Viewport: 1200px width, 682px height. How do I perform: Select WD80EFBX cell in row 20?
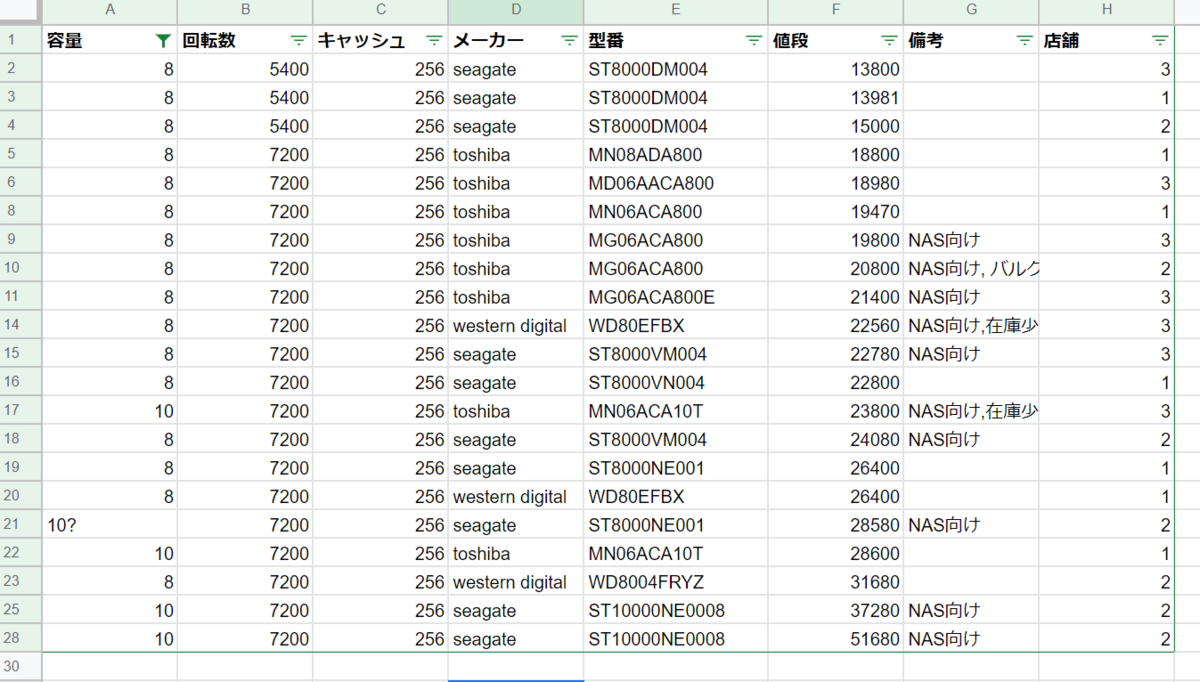pyautogui.click(x=676, y=497)
